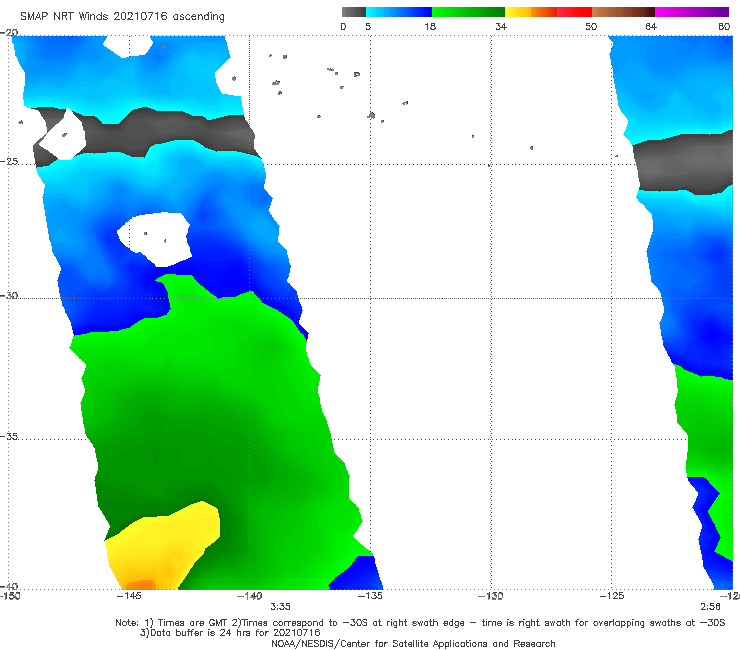Screen dimensions: 740x650
Task: Click the '-30' latitude axis label
Action: 9,295
